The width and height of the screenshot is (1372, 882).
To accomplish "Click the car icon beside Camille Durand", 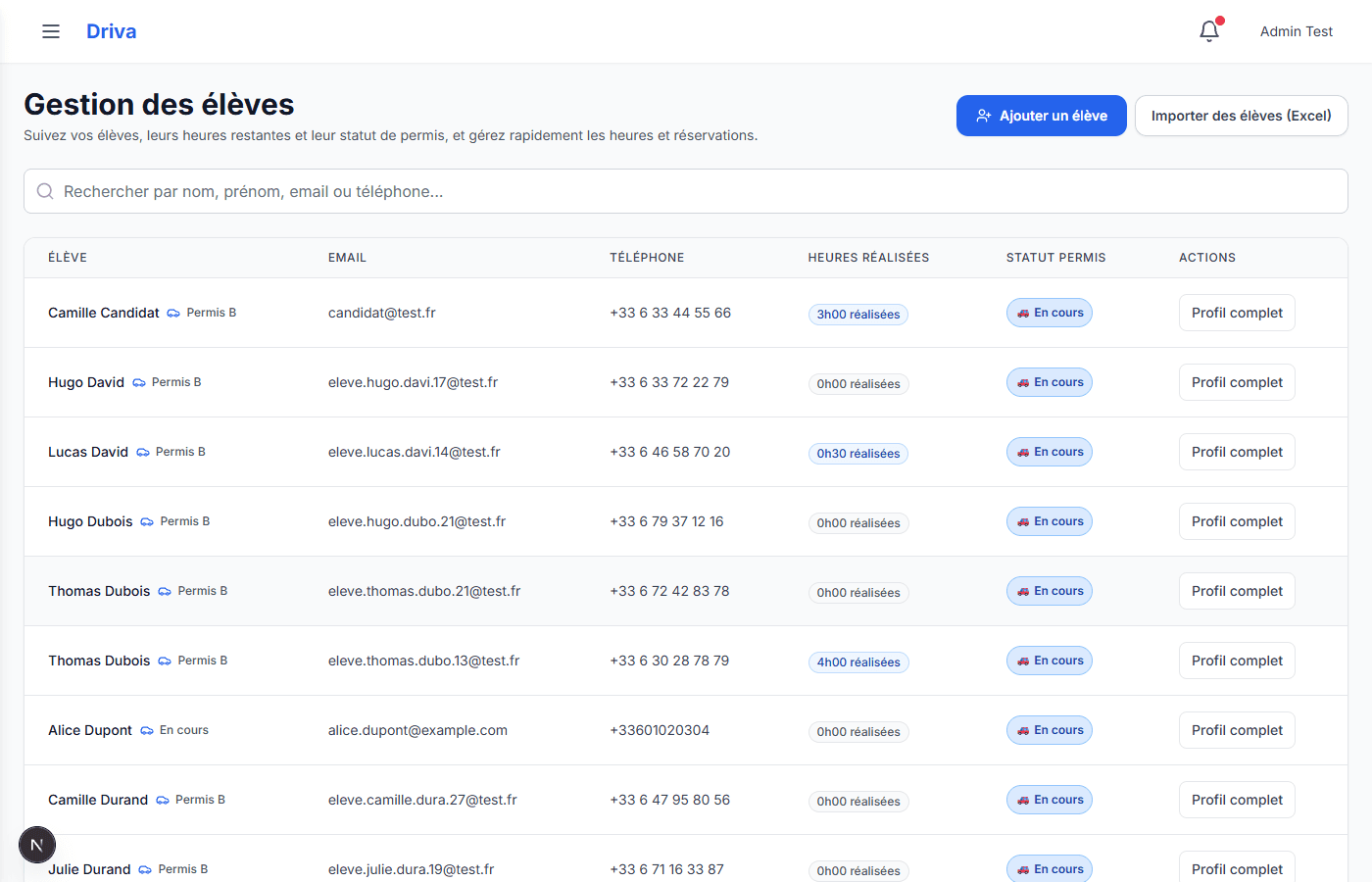I will tap(163, 801).
